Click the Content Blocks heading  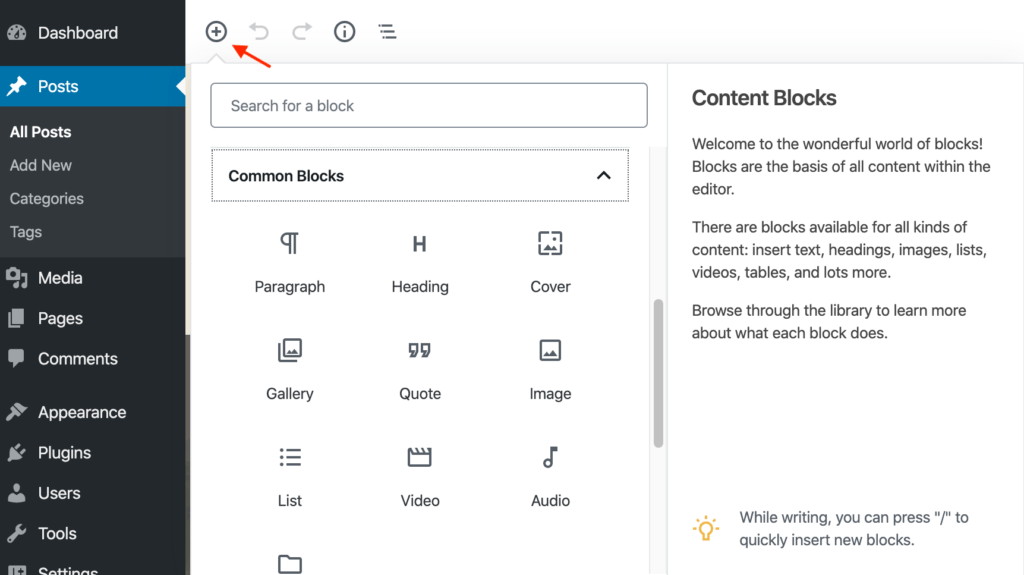tap(764, 98)
